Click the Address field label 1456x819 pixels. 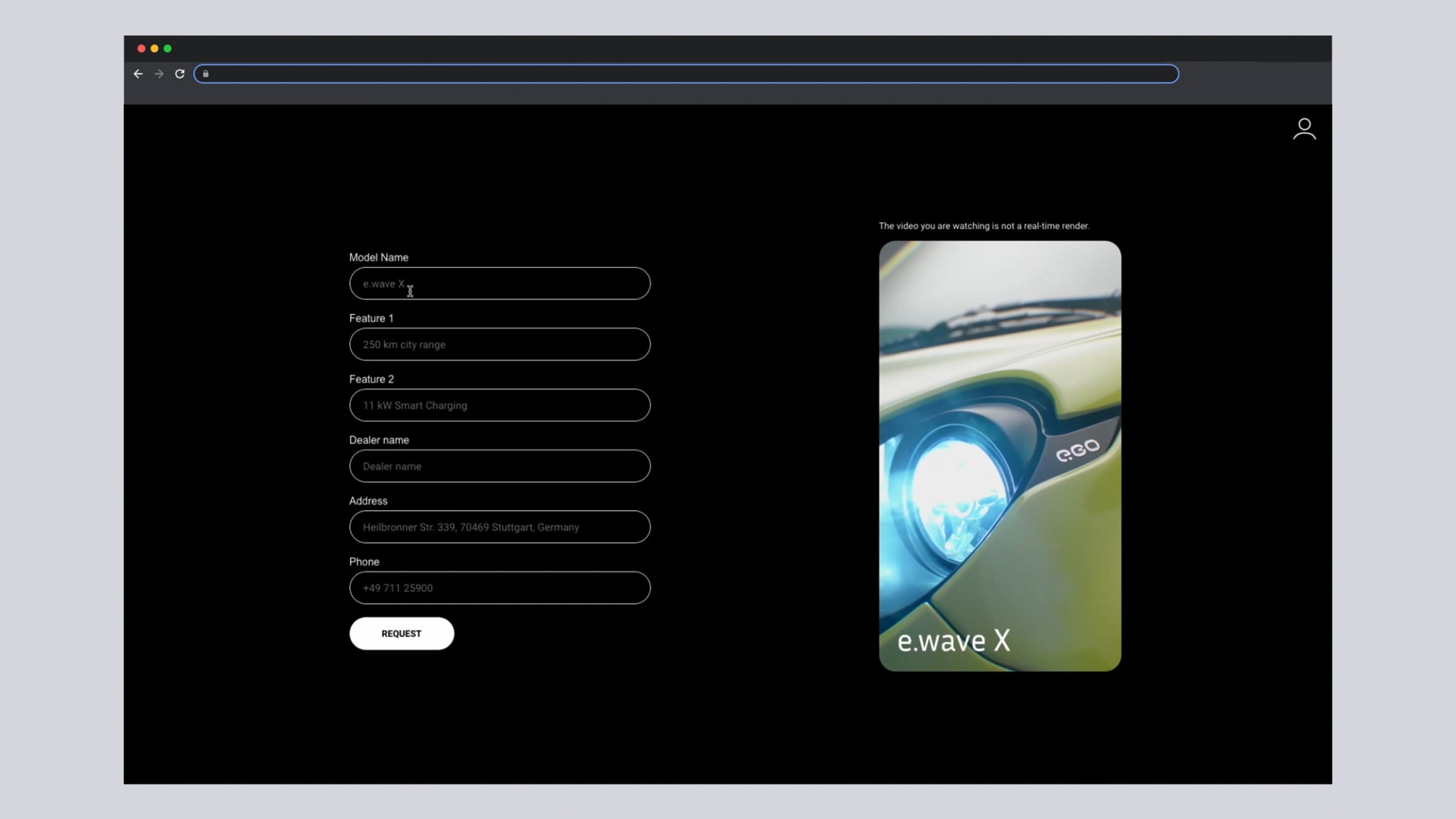pos(368,500)
